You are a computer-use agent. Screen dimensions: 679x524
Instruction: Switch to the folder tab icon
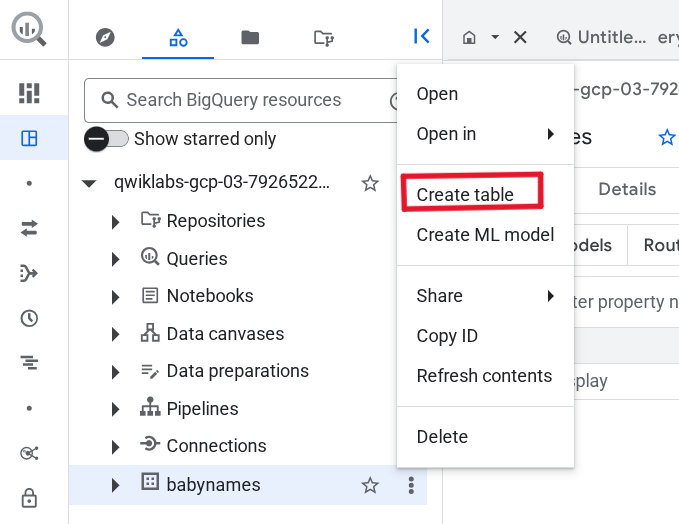pyautogui.click(x=250, y=37)
